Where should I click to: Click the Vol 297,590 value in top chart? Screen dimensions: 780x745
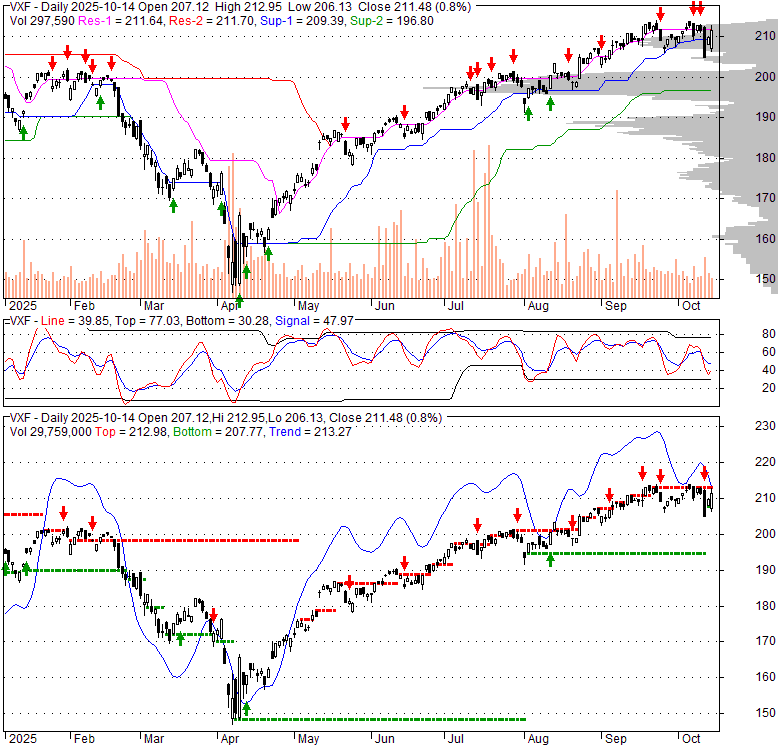[x=42, y=21]
